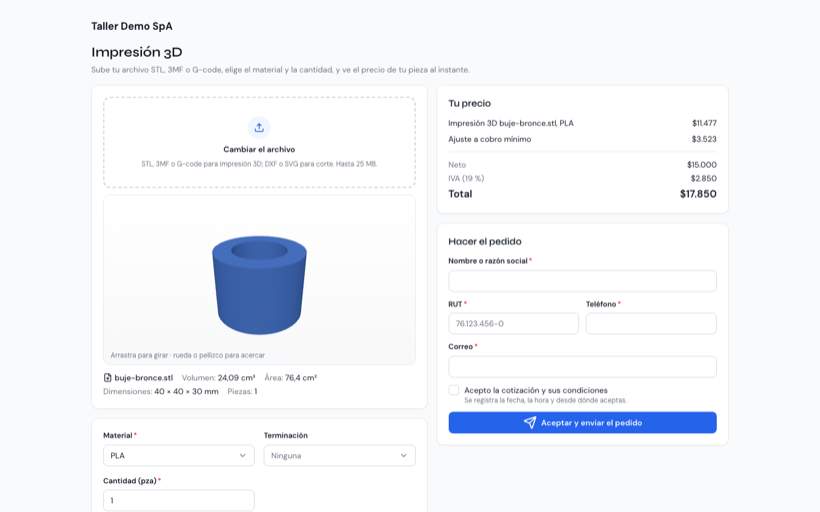Click the total price '$17.850'
The height and width of the screenshot is (512, 820).
point(698,194)
